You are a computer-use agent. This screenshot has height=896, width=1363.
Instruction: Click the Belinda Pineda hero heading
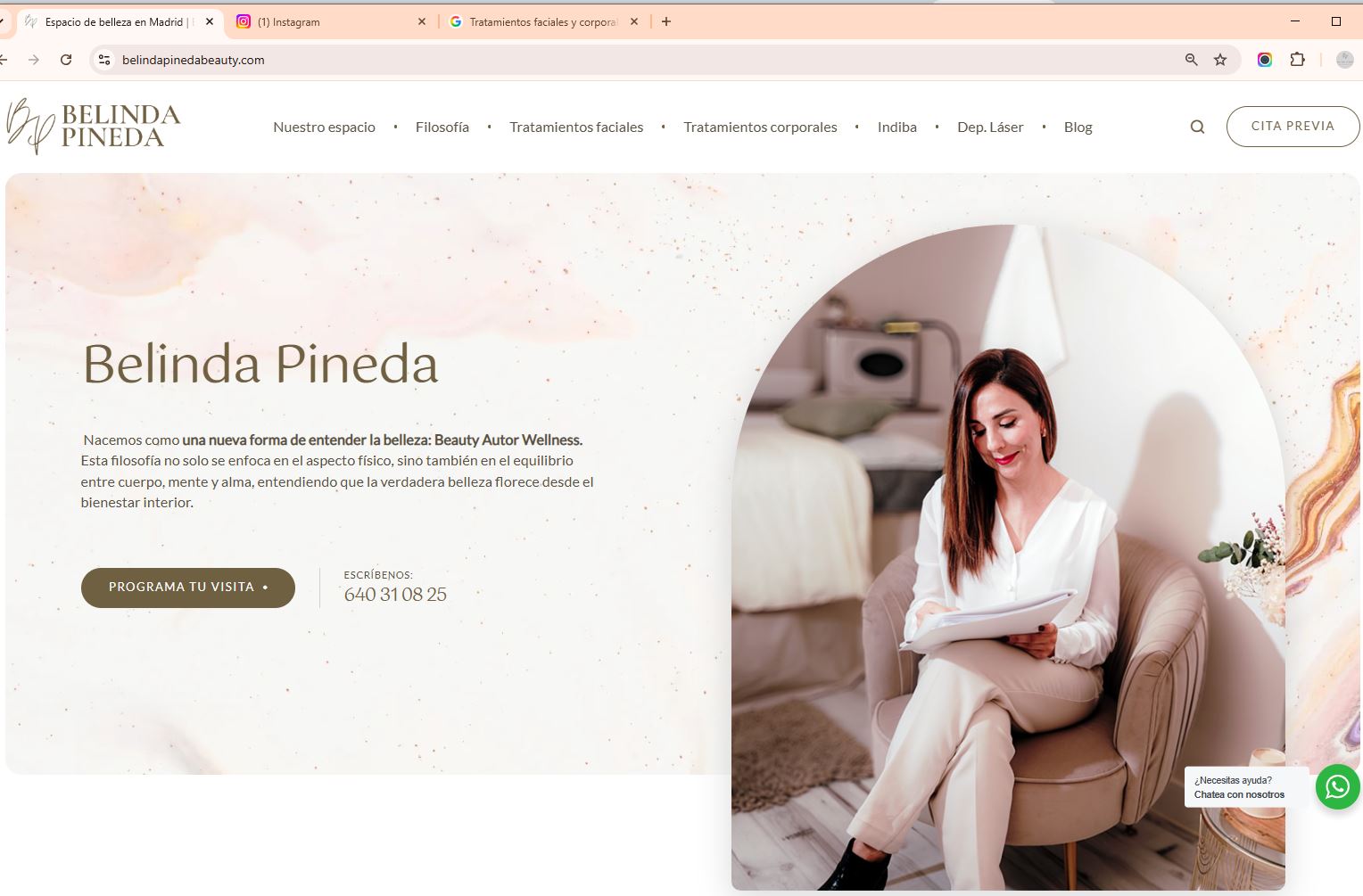pyautogui.click(x=260, y=364)
